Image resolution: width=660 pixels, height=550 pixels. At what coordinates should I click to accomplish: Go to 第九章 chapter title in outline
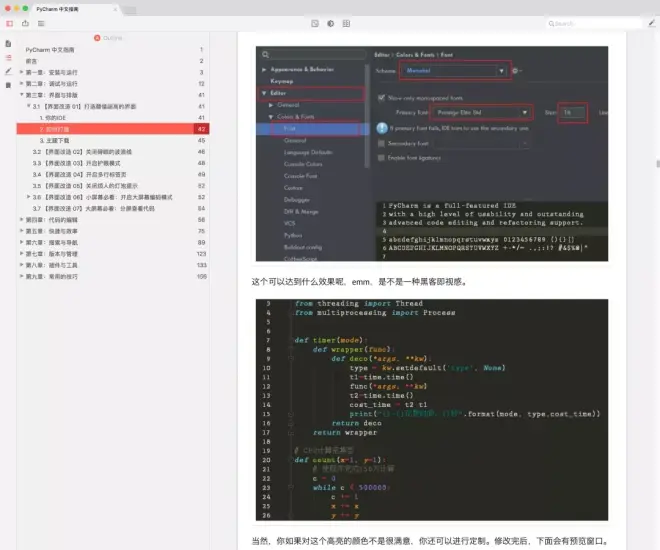point(51,277)
